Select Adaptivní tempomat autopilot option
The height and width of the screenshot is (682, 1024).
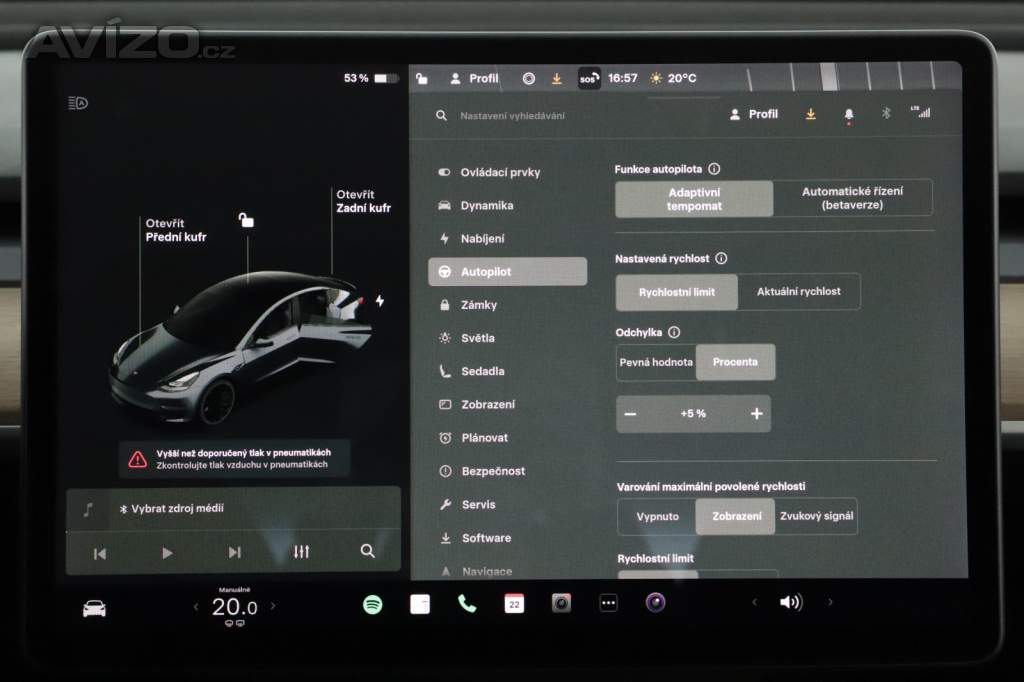[x=694, y=199]
